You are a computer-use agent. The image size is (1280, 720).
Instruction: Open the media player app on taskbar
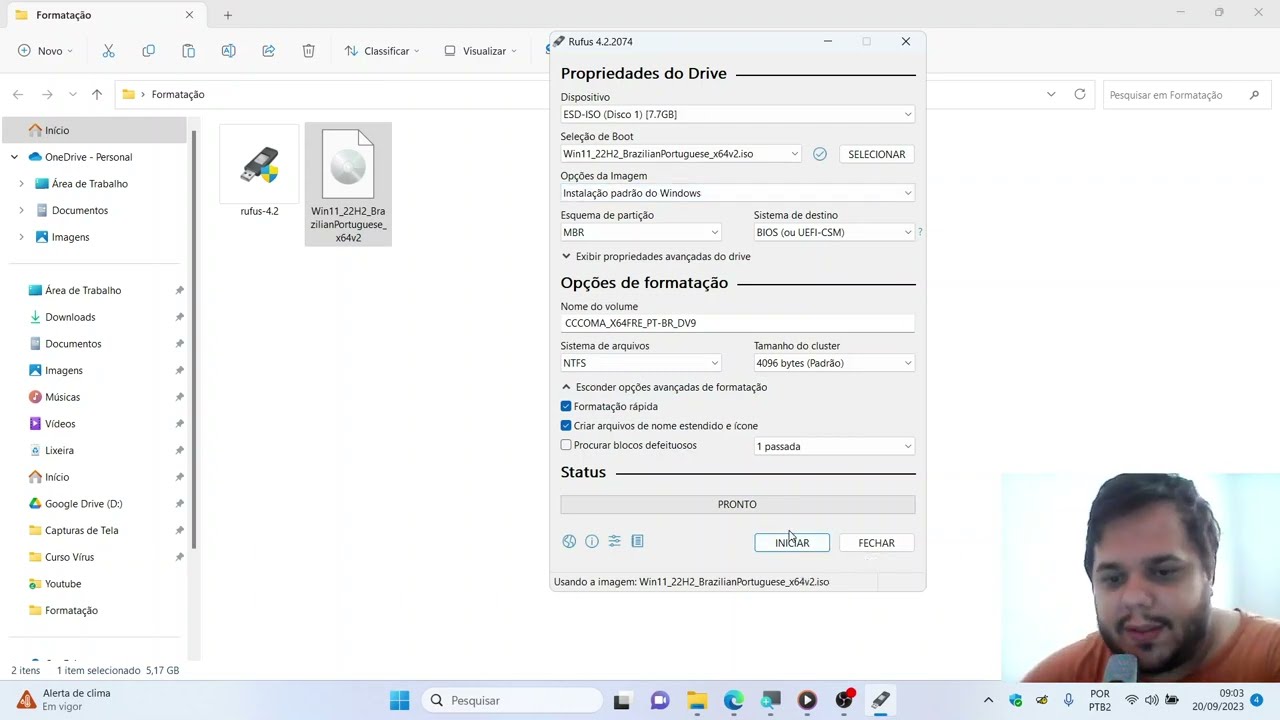[807, 700]
